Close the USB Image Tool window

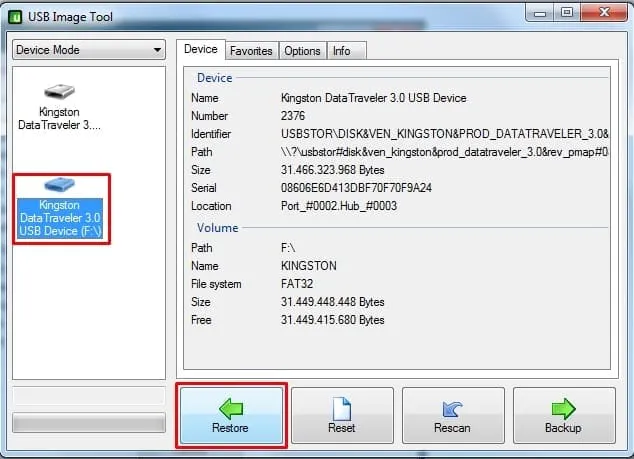click(x=604, y=13)
